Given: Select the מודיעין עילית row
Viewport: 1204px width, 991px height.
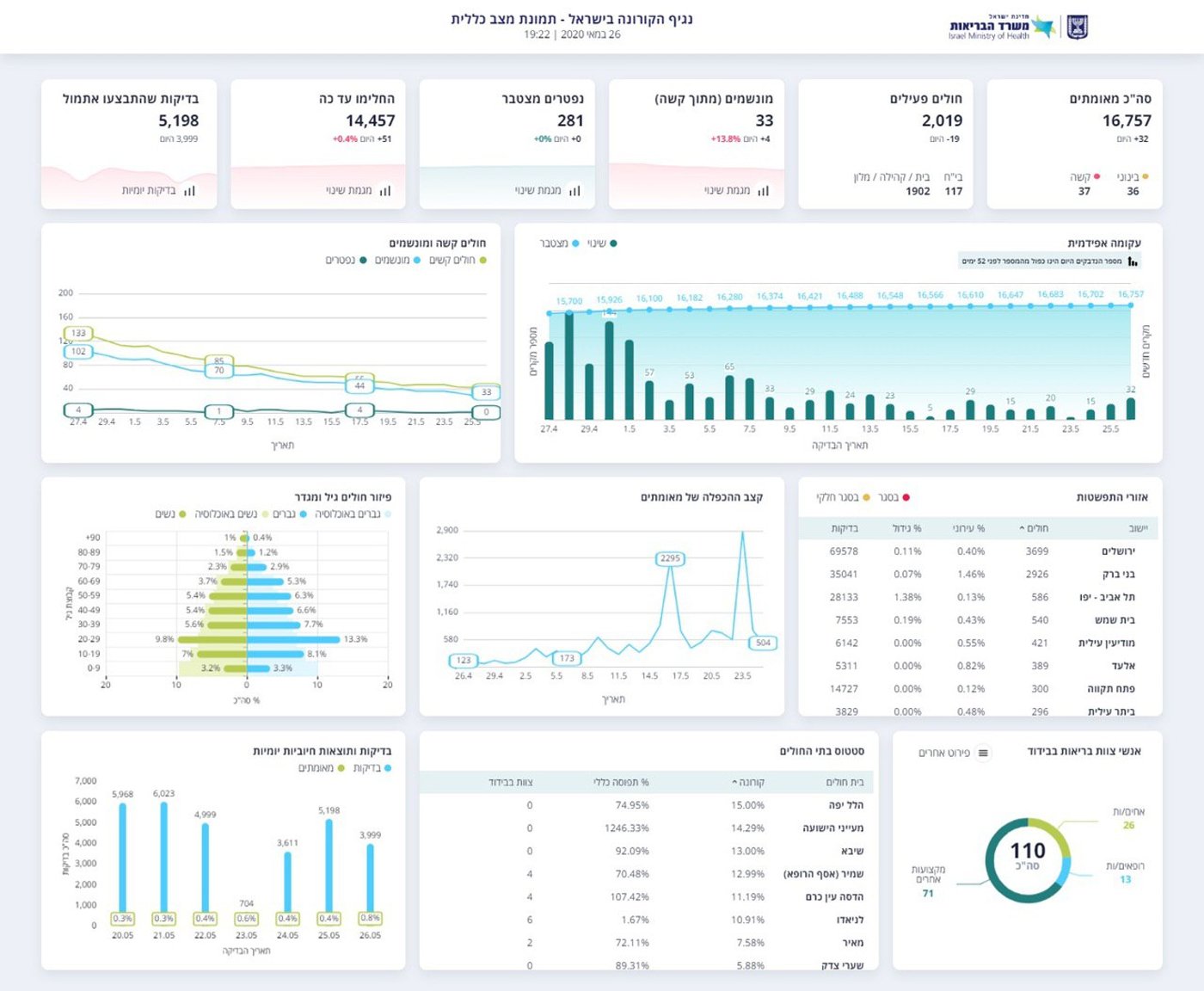Looking at the screenshot, I should click(980, 643).
